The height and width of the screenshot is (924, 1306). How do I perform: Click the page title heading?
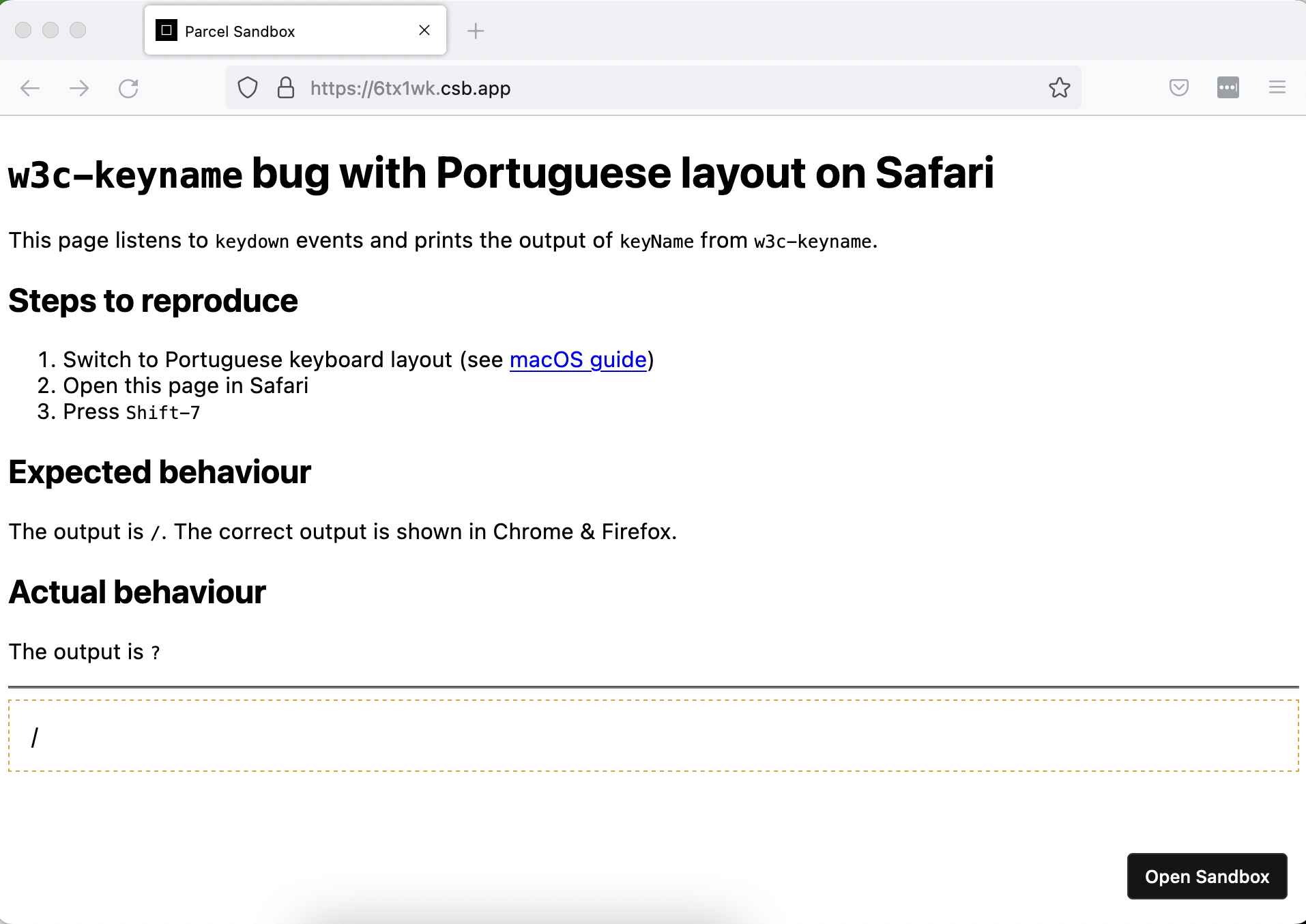pos(501,173)
